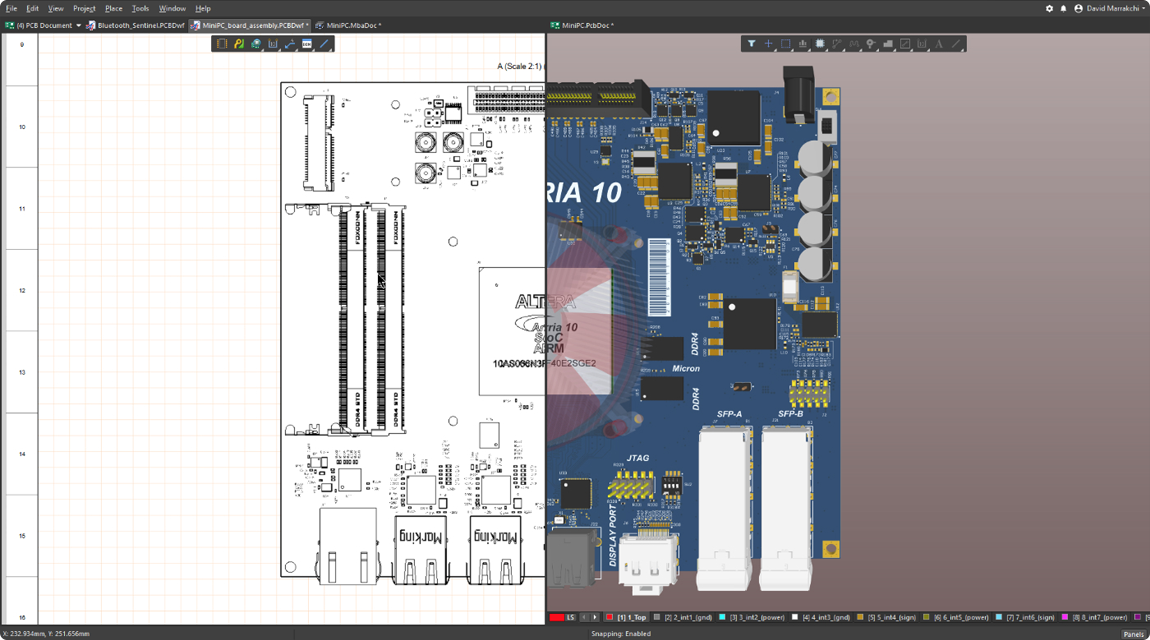Open the Place menu
The image size is (1150, 640).
click(114, 8)
